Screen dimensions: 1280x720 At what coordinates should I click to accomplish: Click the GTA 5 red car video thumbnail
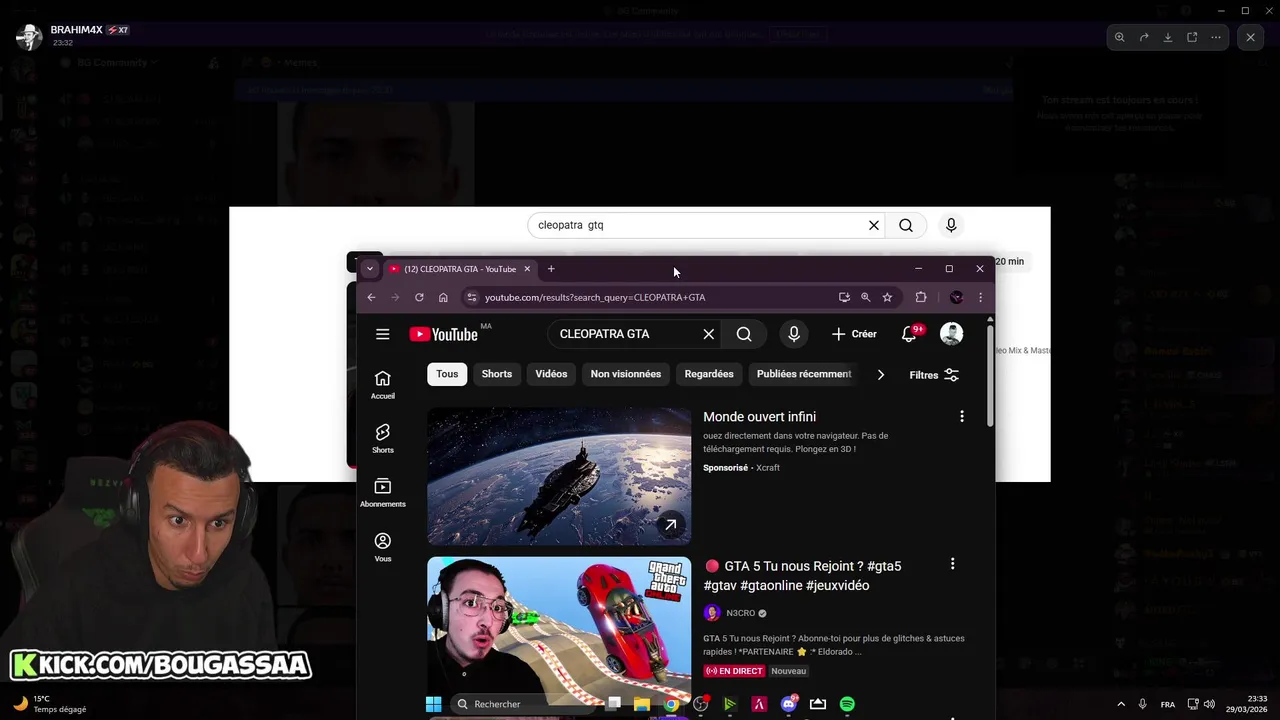tap(559, 631)
